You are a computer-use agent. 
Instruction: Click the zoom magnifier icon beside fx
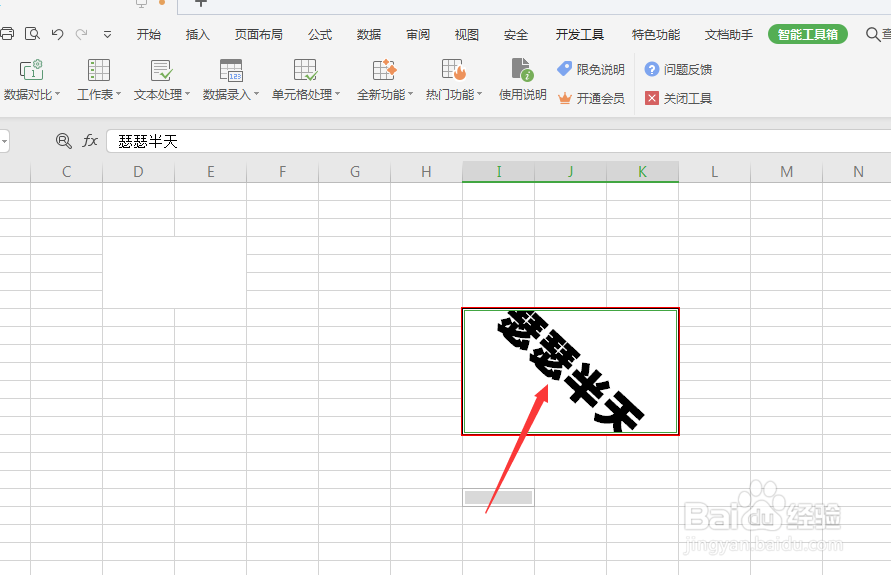coord(64,141)
